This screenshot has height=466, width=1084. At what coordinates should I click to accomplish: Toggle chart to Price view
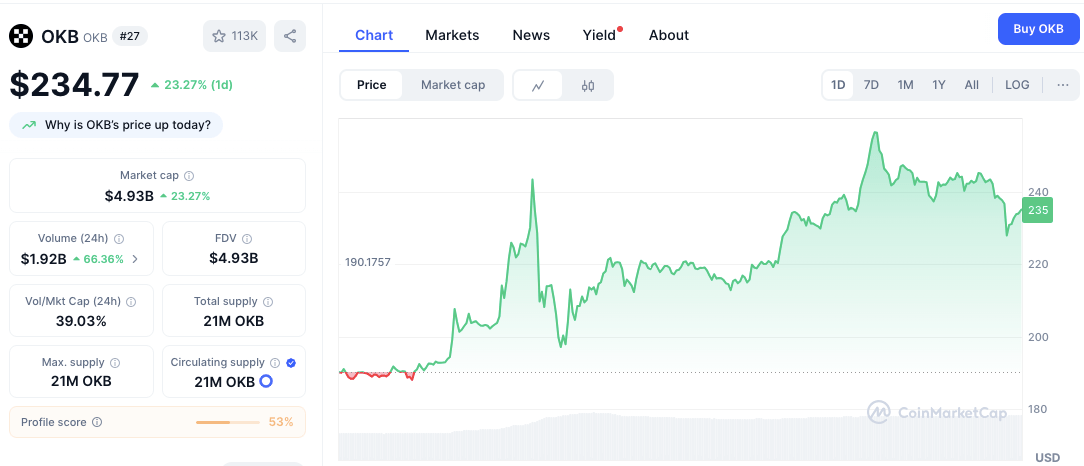(371, 85)
